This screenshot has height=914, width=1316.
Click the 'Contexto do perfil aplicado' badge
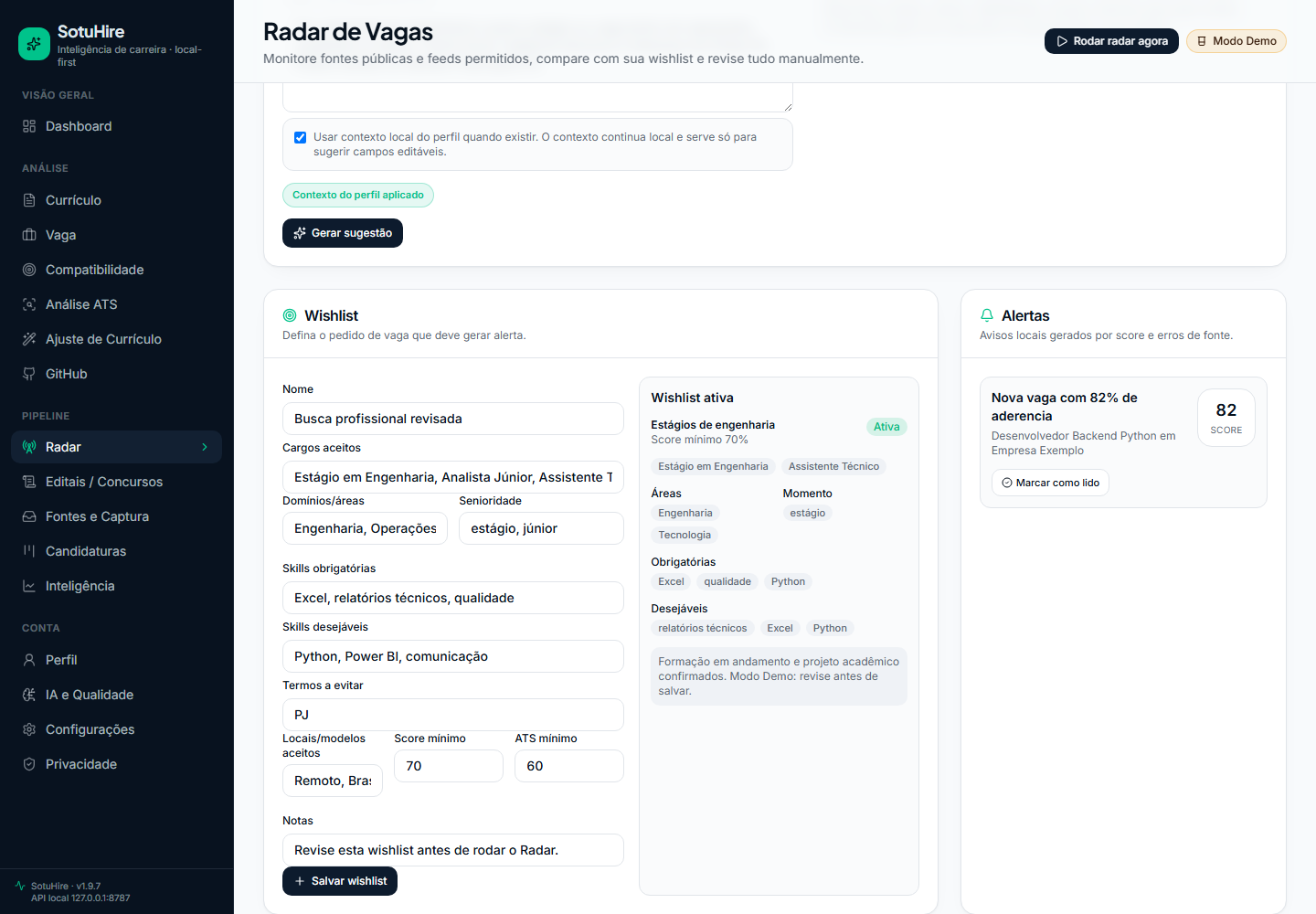[x=358, y=195]
